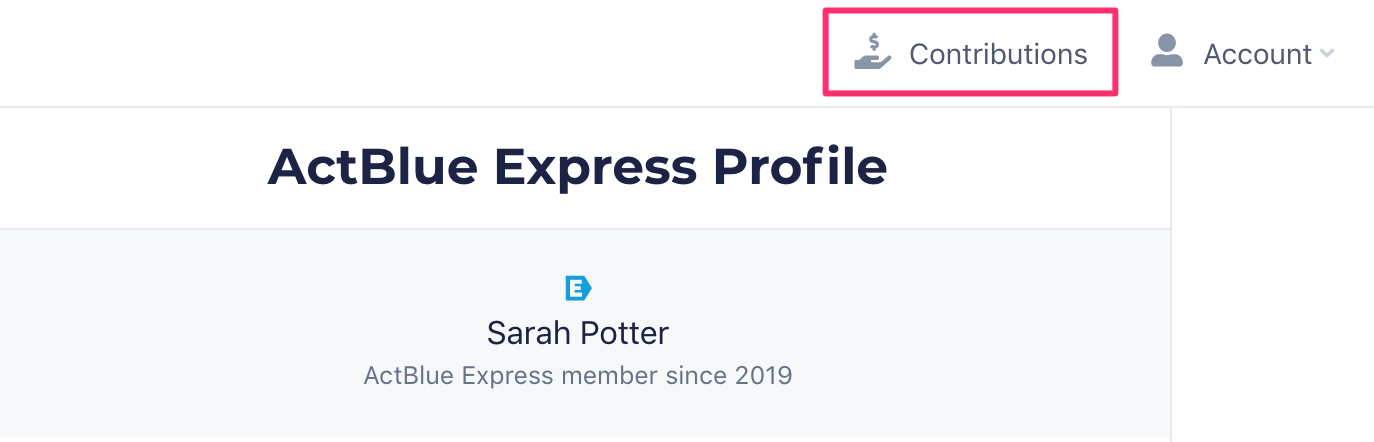Open the Account menu label
Screen dimensions: 1374x442
(x=1257, y=54)
